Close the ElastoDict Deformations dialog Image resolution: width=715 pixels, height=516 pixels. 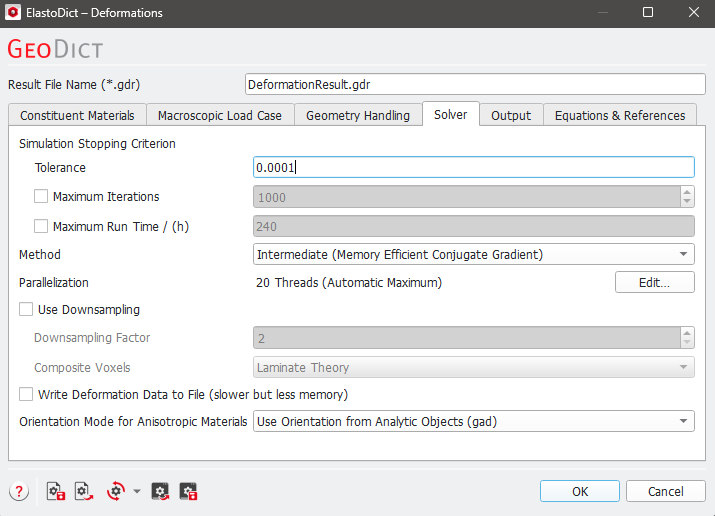click(694, 12)
